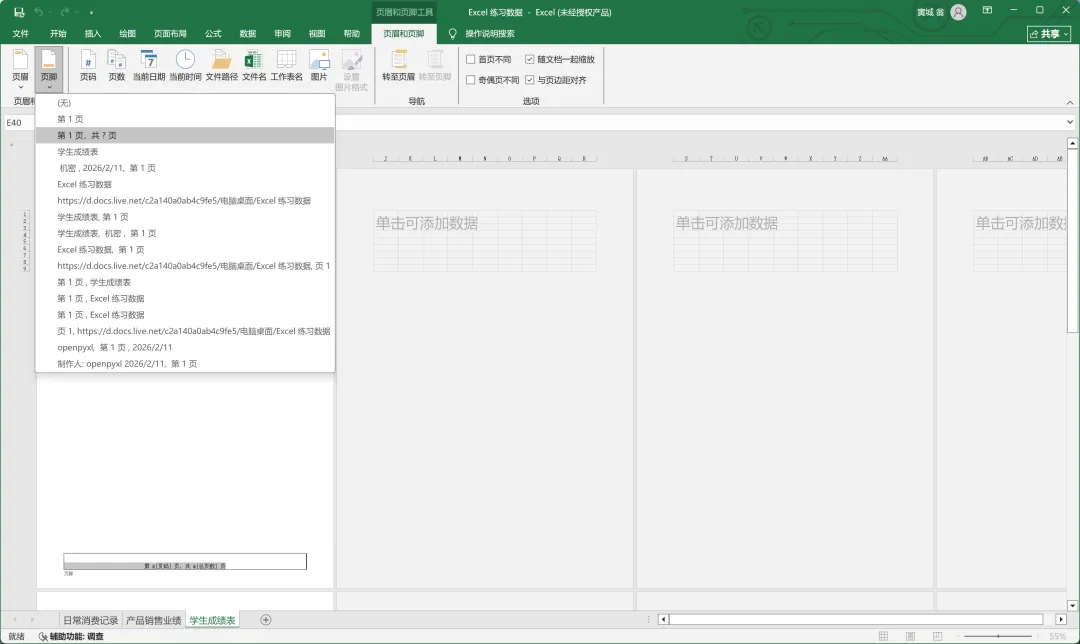Viewport: 1080px width, 644px height.
Task: Collapse the ribbon with the chevron
Action: point(1070,103)
